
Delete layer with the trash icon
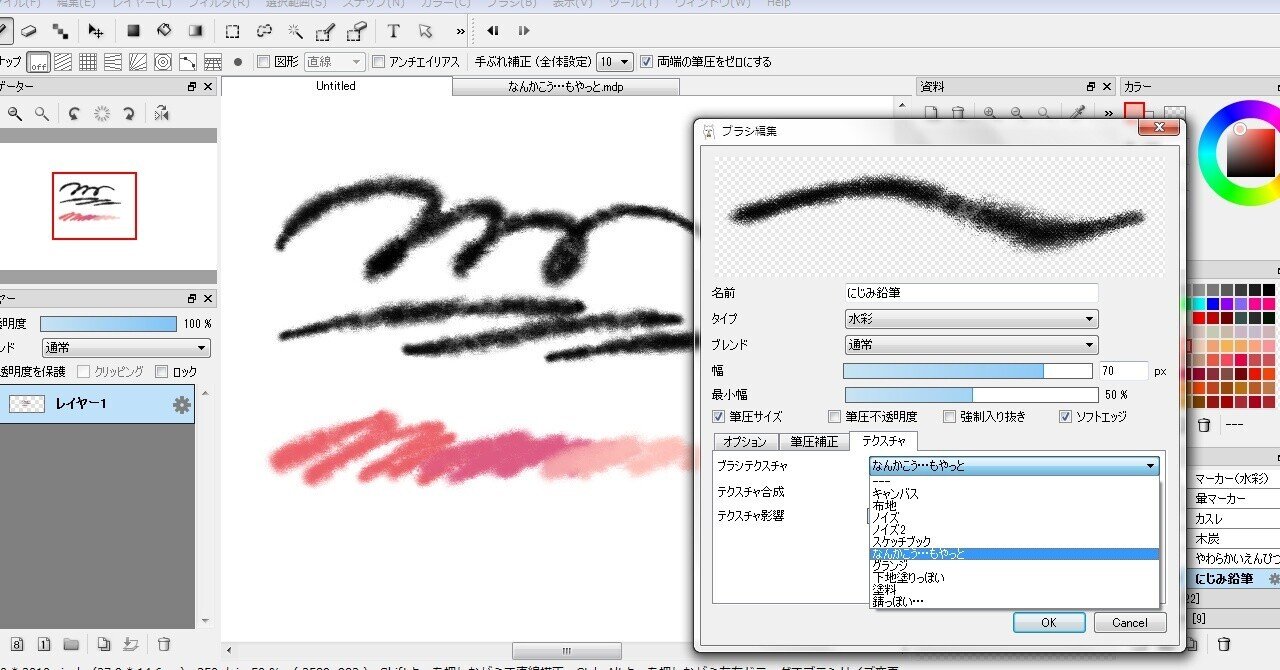coord(164,644)
